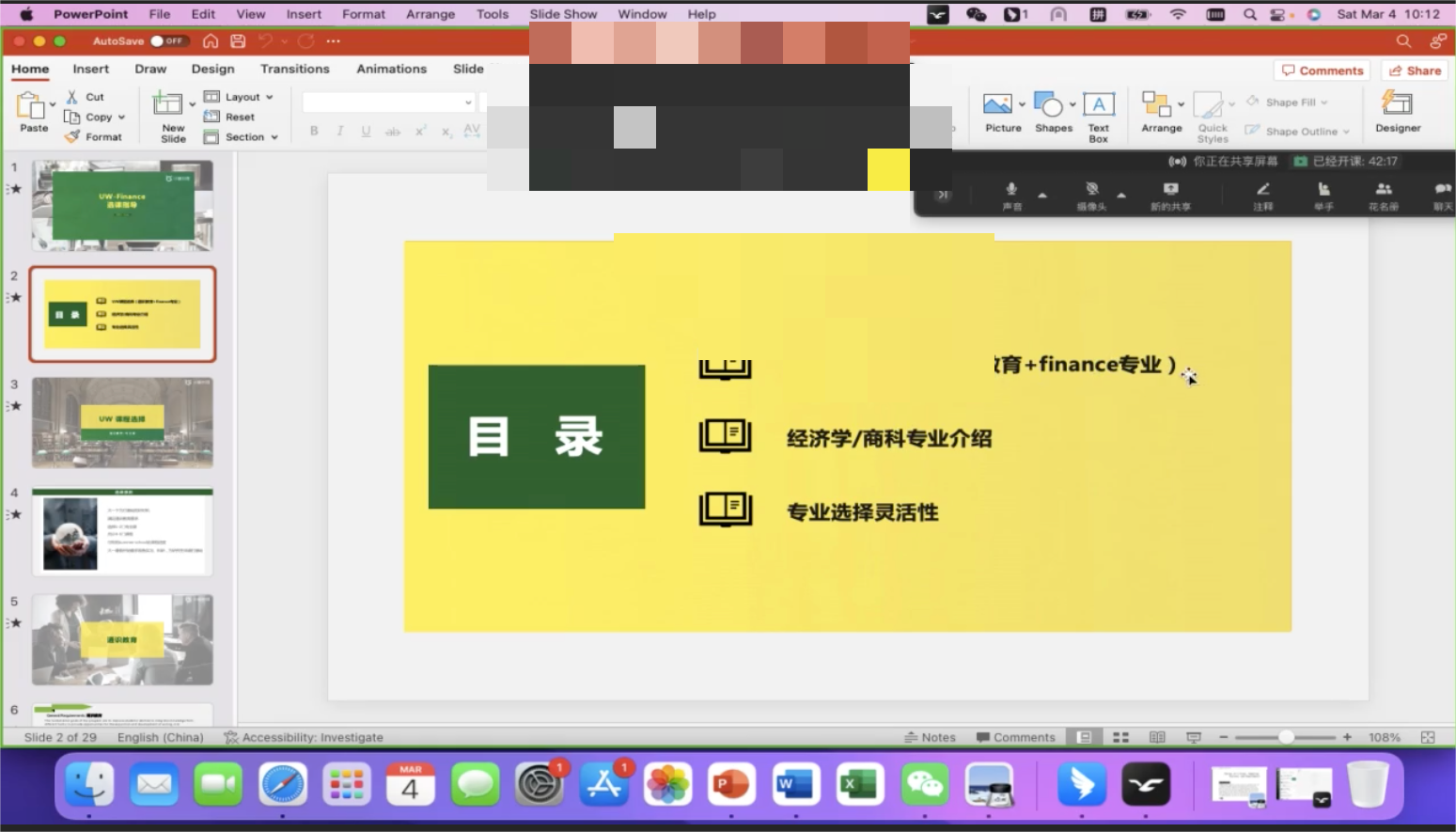This screenshot has width=1456, height=832.
Task: Open the font name combo box
Action: (x=388, y=102)
